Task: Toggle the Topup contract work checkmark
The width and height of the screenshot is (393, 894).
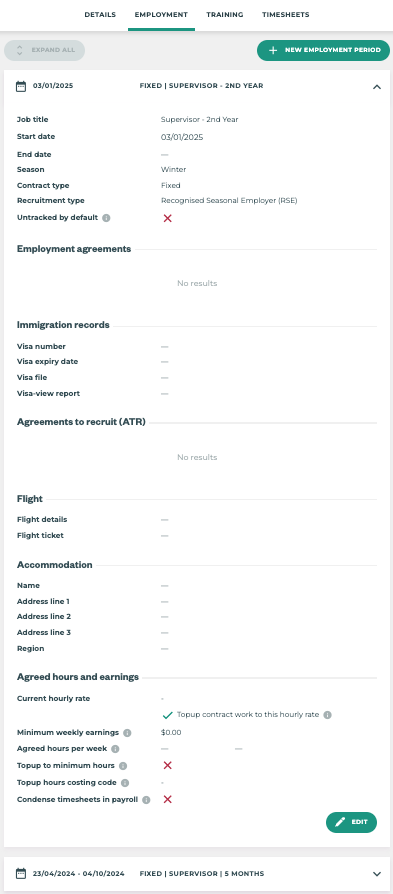Action: coord(168,715)
